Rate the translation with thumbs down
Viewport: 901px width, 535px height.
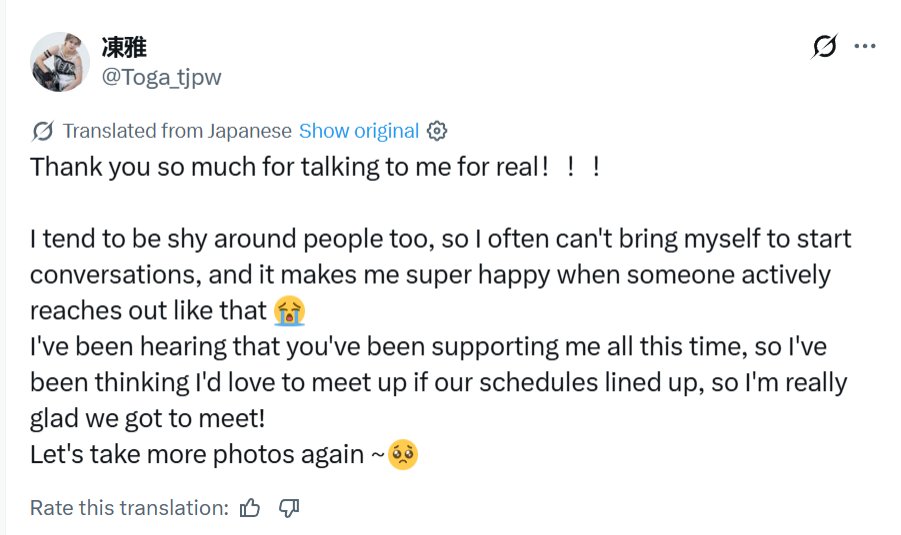[x=289, y=508]
